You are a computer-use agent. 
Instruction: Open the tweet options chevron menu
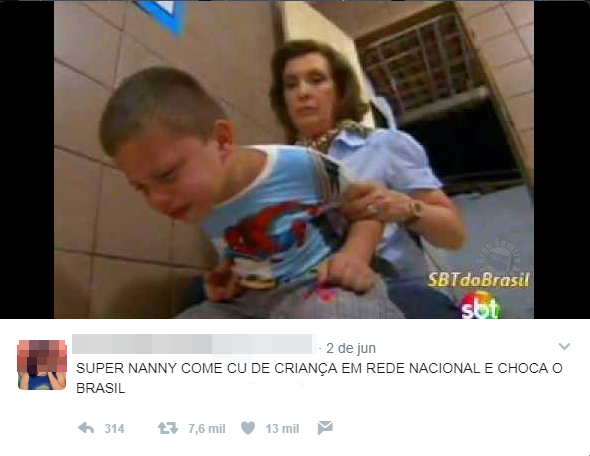point(564,346)
